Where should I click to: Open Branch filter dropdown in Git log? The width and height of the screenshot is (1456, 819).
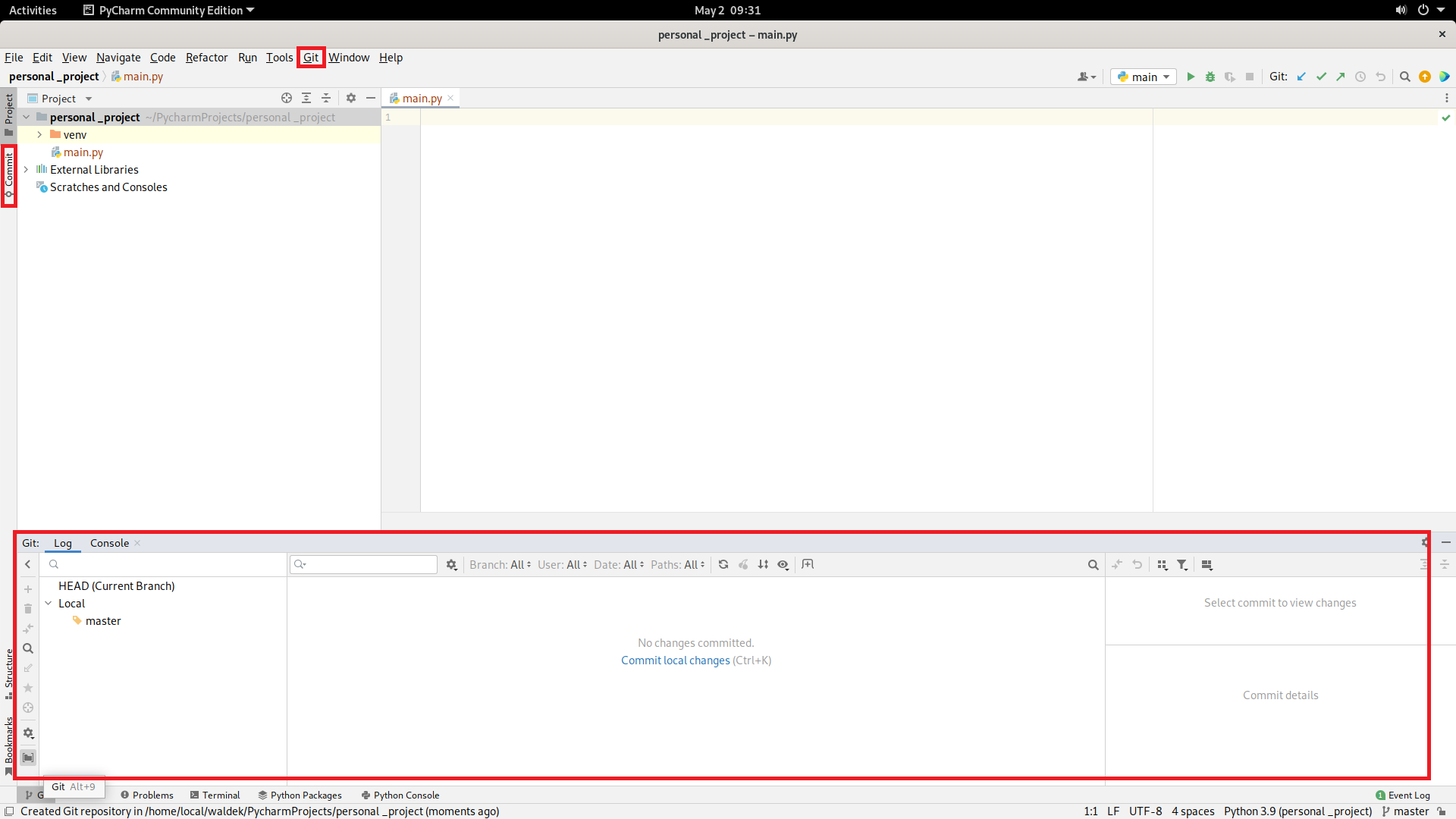click(x=500, y=564)
